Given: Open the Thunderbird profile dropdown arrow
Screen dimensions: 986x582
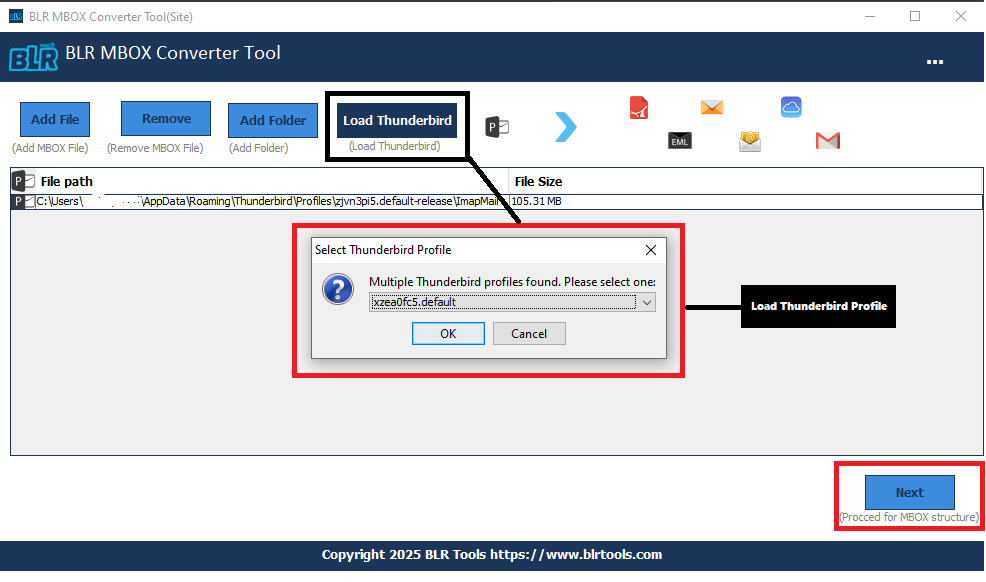Looking at the screenshot, I should pos(646,302).
